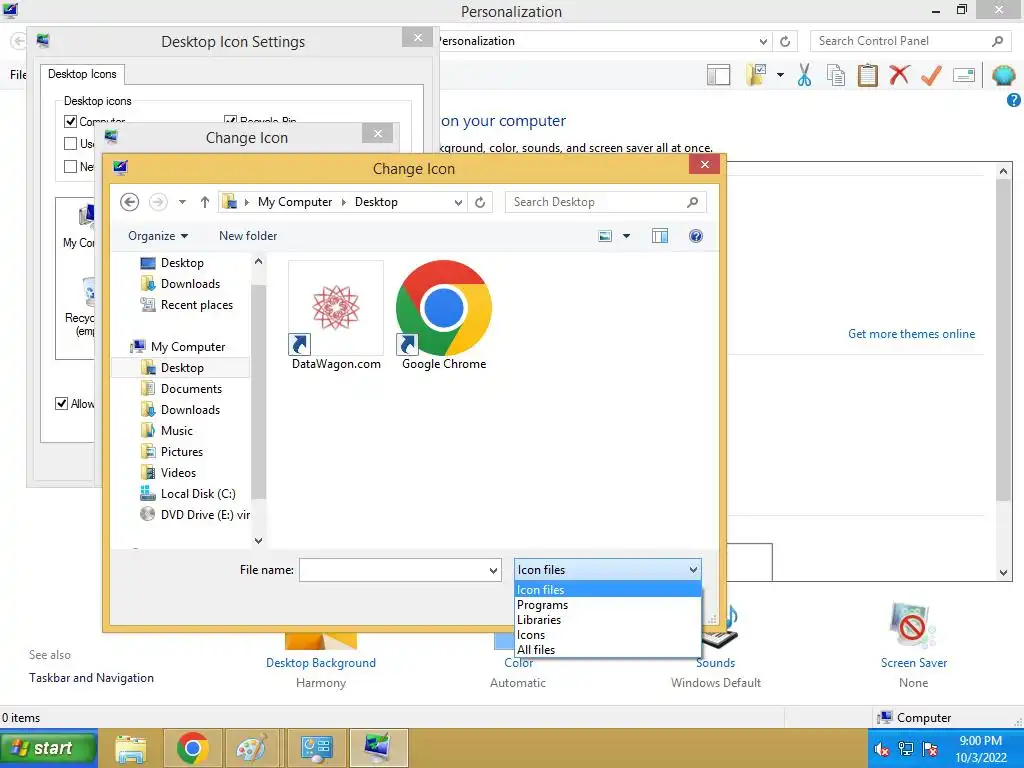
Task: Click the Windows start button
Action: tap(49, 748)
